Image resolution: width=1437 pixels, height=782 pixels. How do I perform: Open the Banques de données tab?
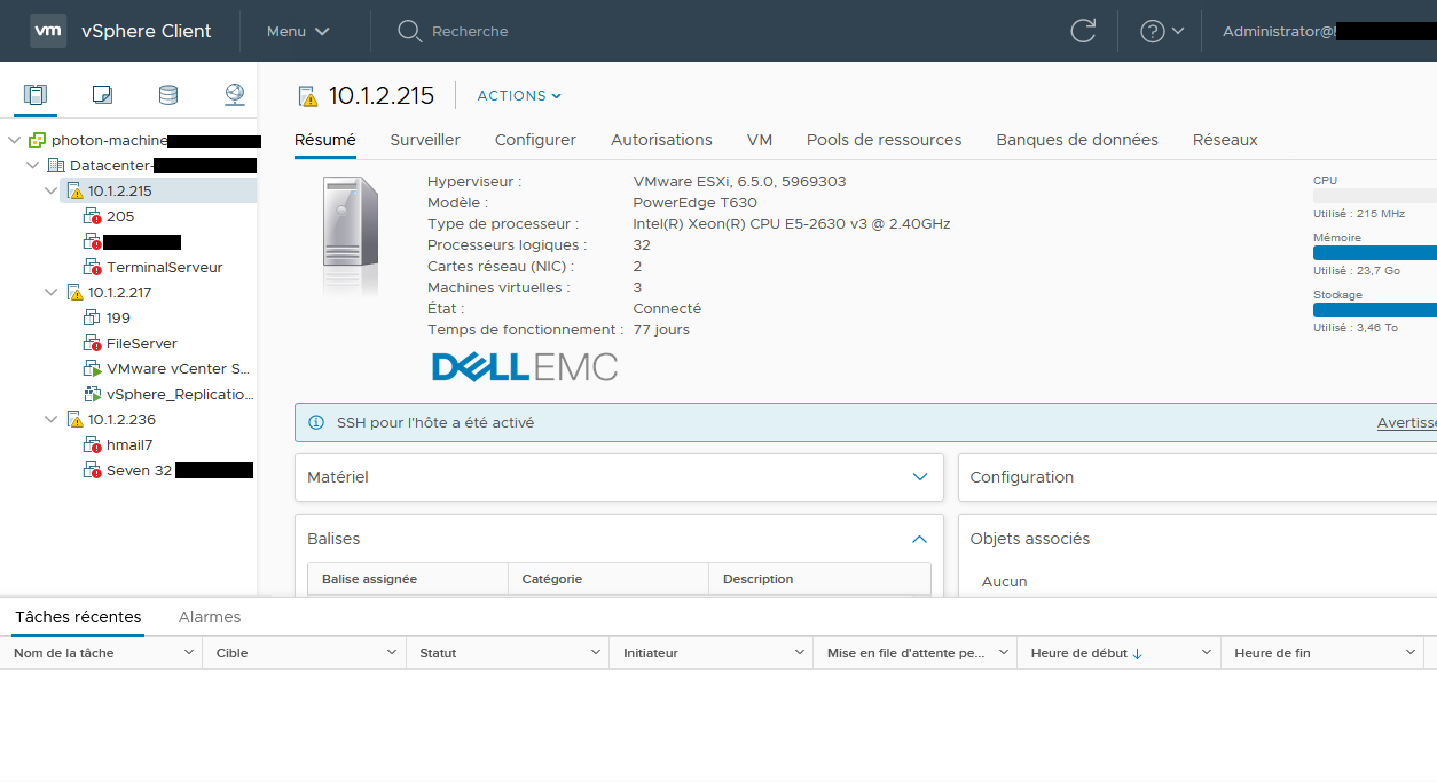[1076, 140]
